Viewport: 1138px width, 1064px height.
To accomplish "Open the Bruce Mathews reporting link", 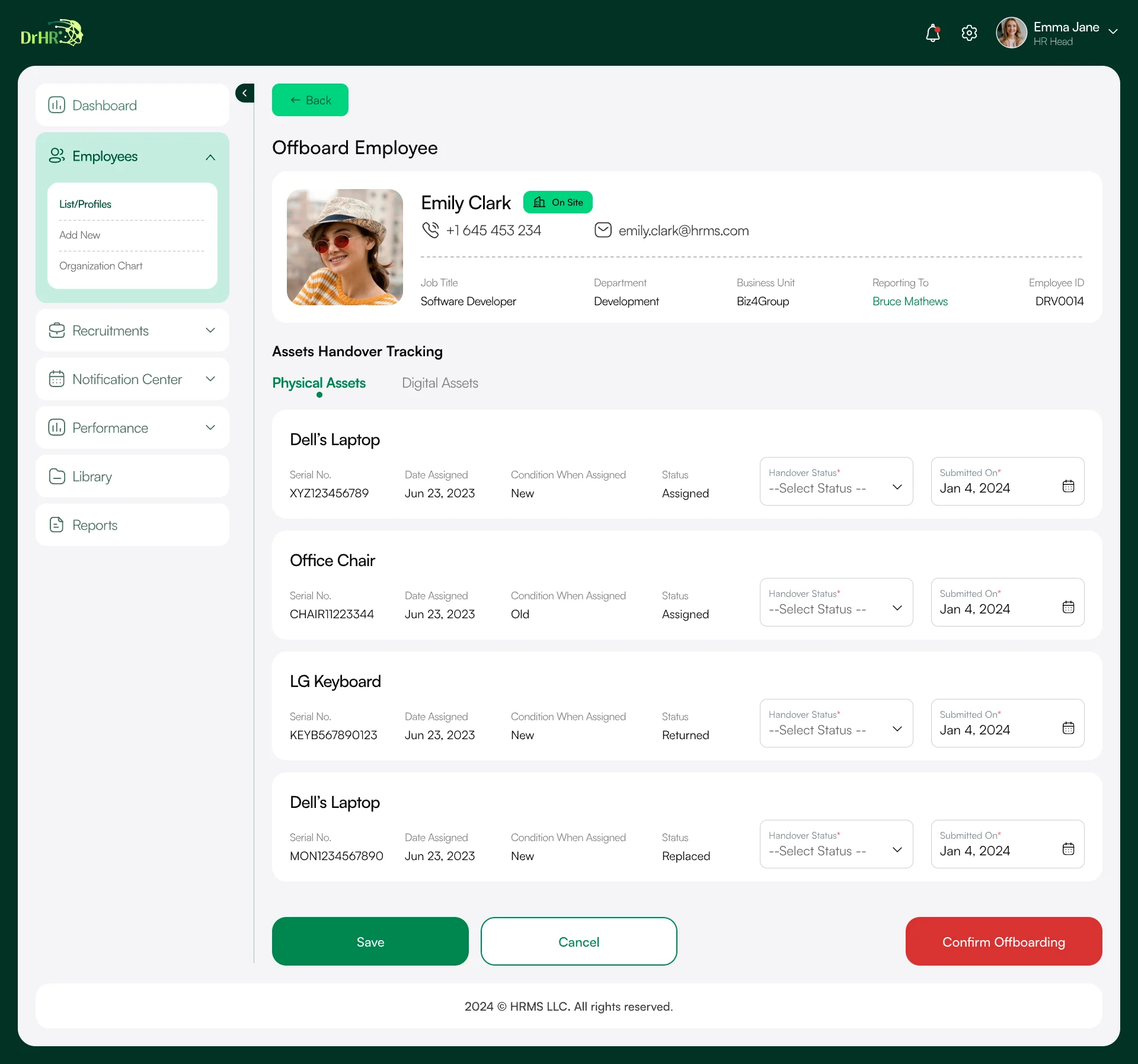I will click(x=910, y=301).
